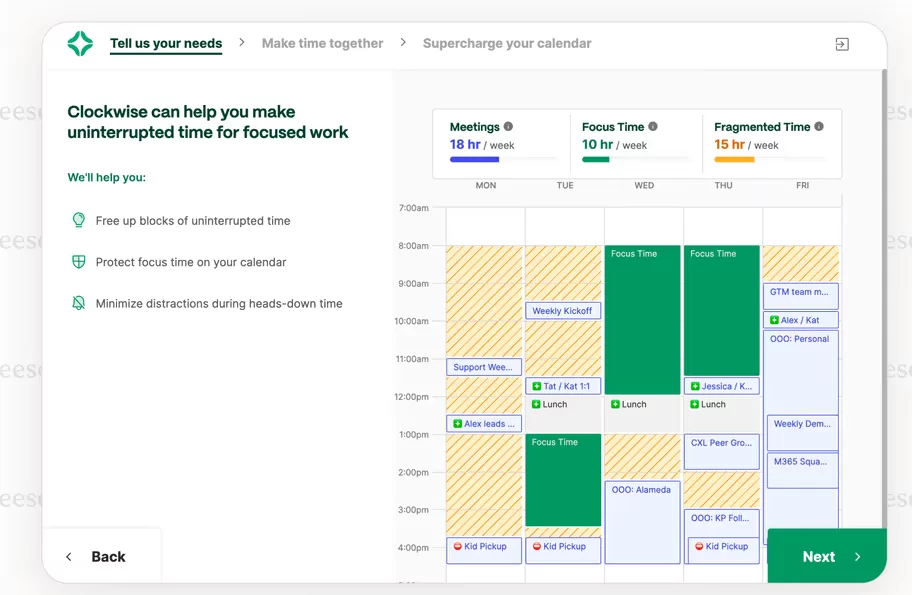
Task: Open the CXL Peer Gro... event
Action: [x=721, y=451]
